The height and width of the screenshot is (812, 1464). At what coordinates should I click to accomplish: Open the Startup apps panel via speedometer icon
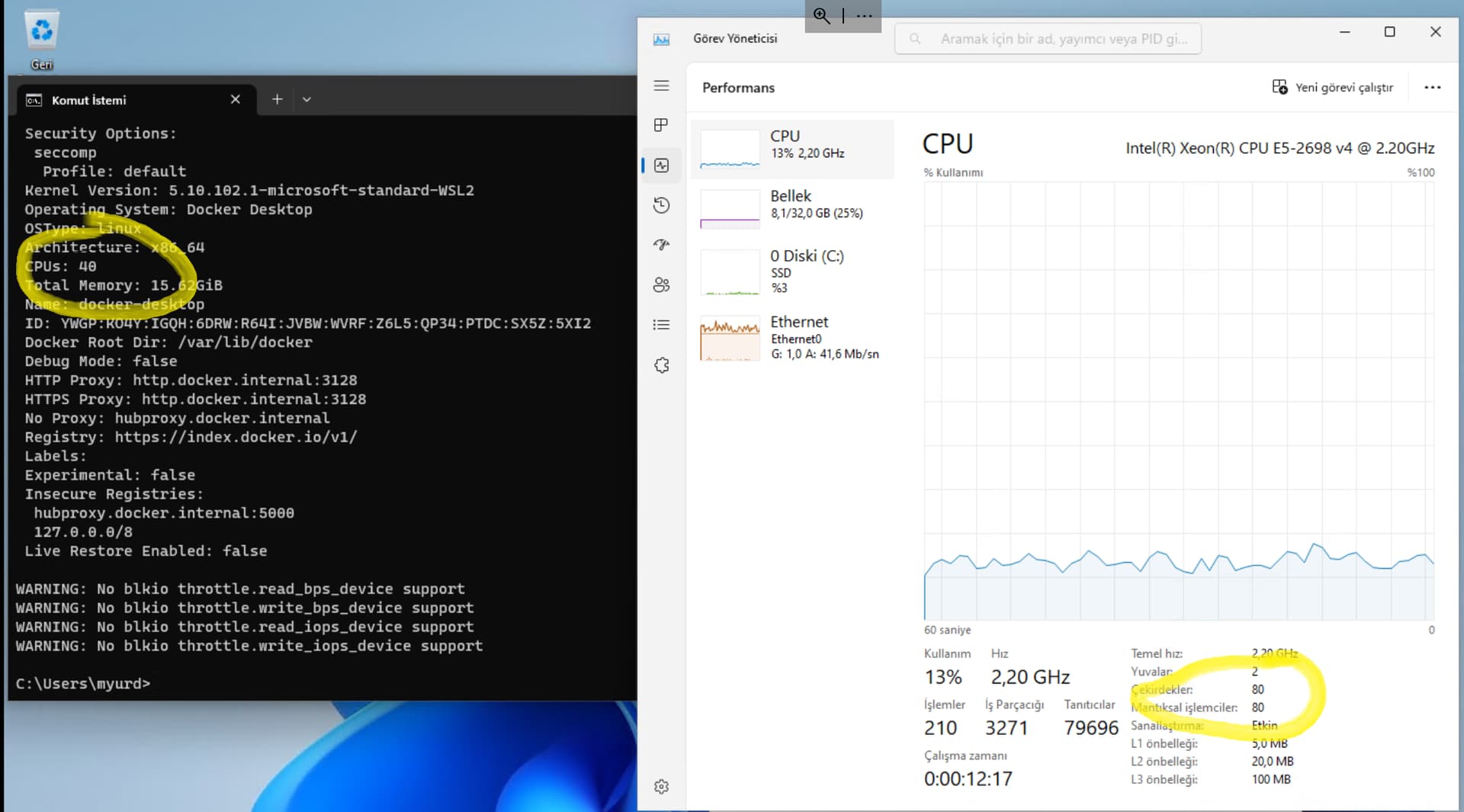click(x=660, y=244)
